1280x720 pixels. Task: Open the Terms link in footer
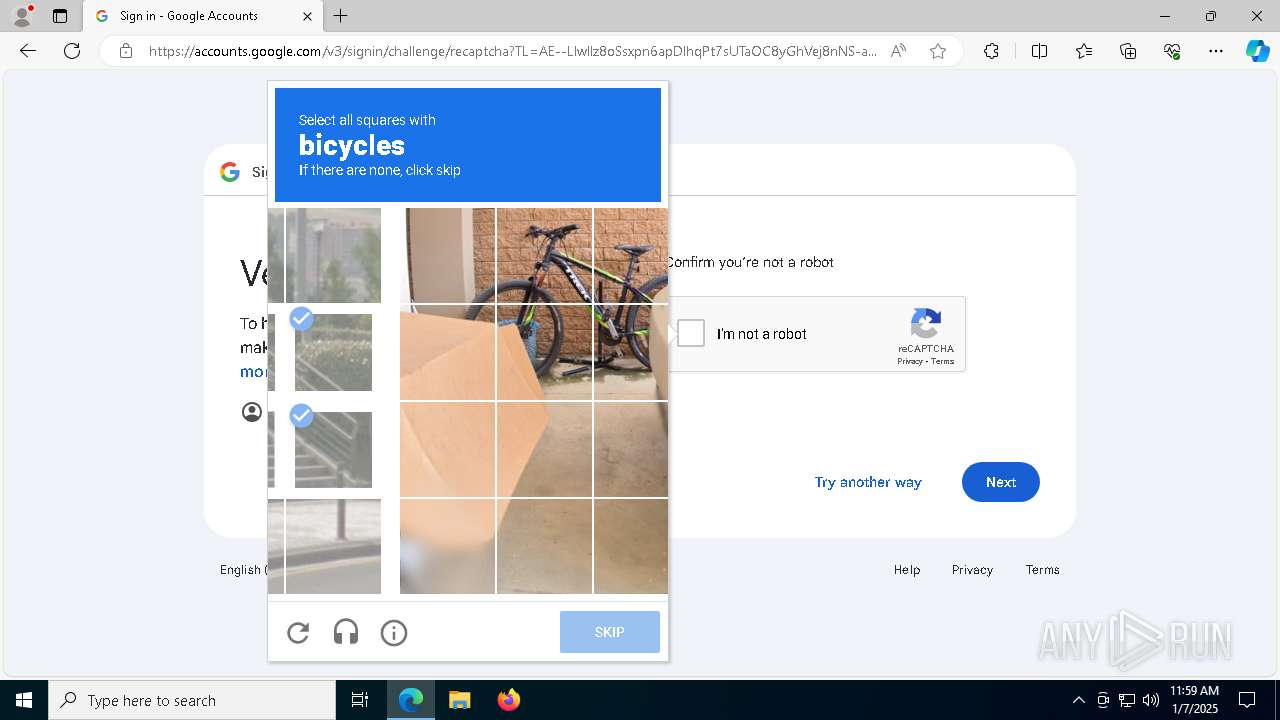click(1042, 570)
